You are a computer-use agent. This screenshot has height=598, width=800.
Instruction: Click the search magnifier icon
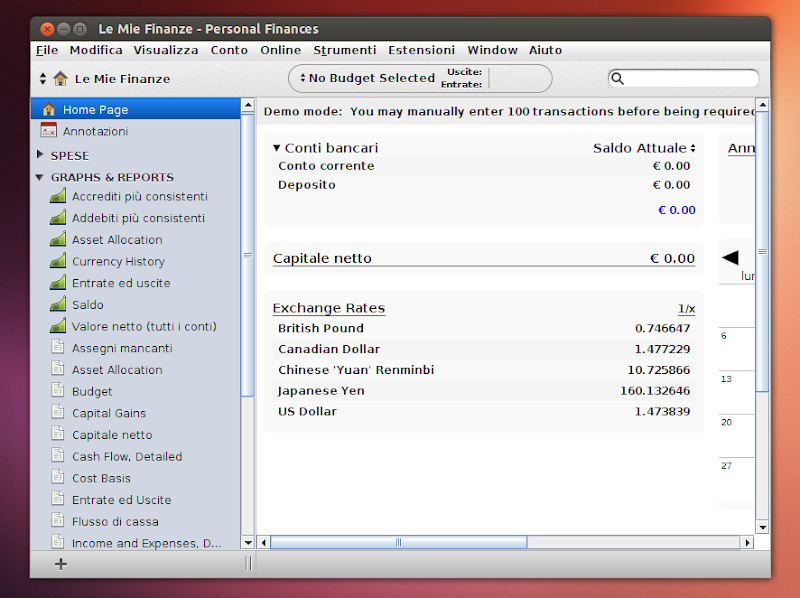[x=617, y=79]
